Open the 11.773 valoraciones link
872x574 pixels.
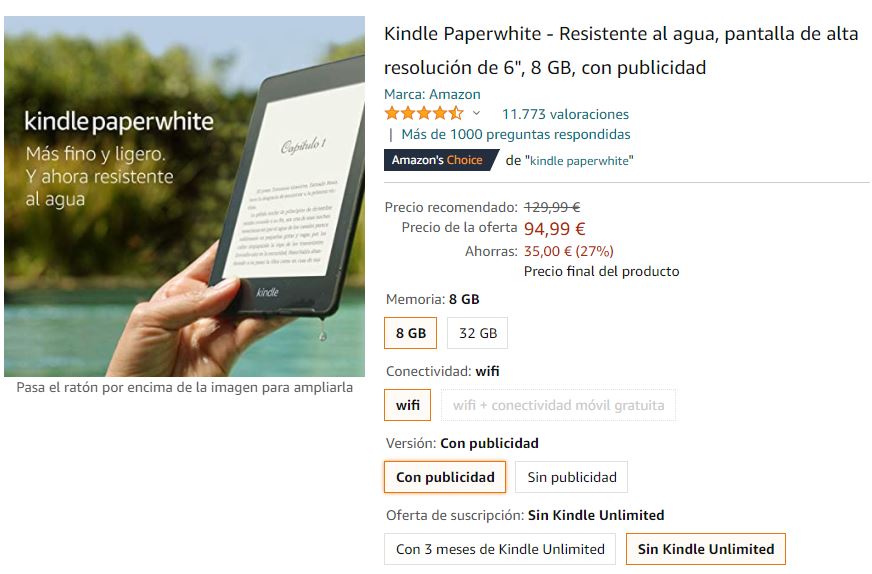pyautogui.click(x=565, y=114)
